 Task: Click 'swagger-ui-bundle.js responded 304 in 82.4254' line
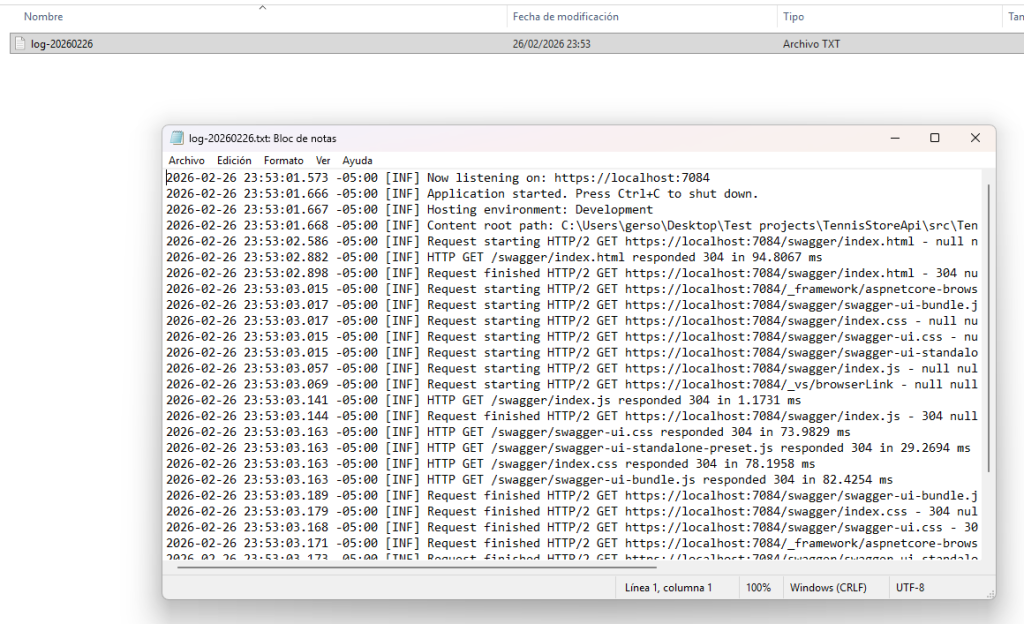click(529, 480)
